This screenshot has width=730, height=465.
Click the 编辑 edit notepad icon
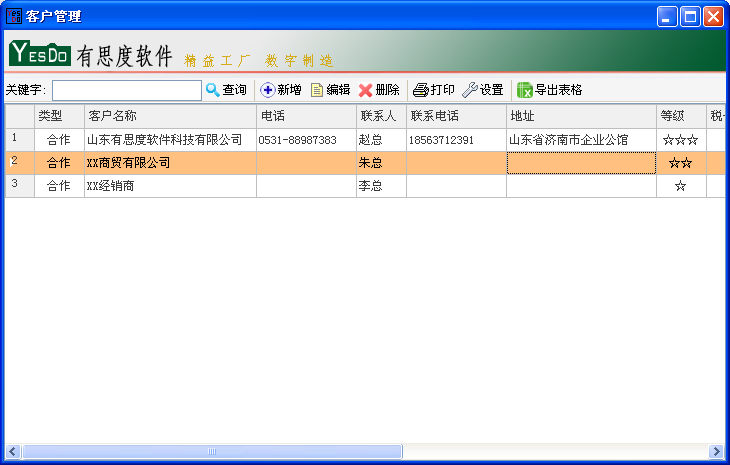tap(317, 90)
